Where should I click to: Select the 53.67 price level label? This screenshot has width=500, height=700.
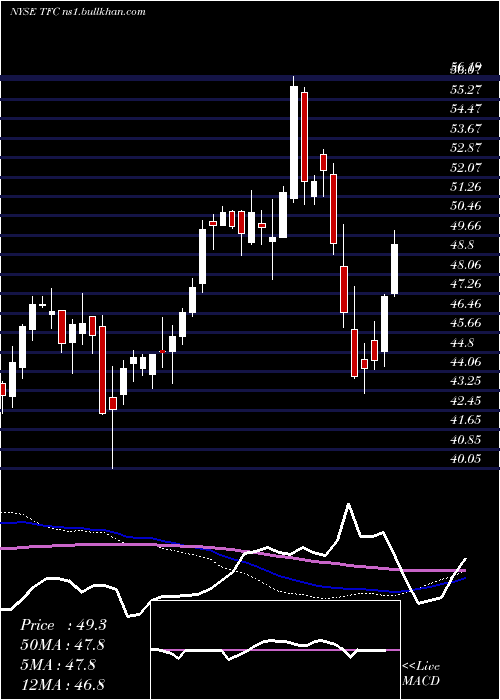click(466, 129)
